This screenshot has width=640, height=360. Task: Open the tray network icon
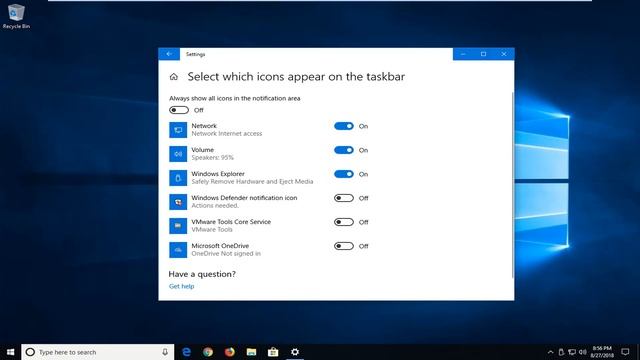(x=572, y=352)
